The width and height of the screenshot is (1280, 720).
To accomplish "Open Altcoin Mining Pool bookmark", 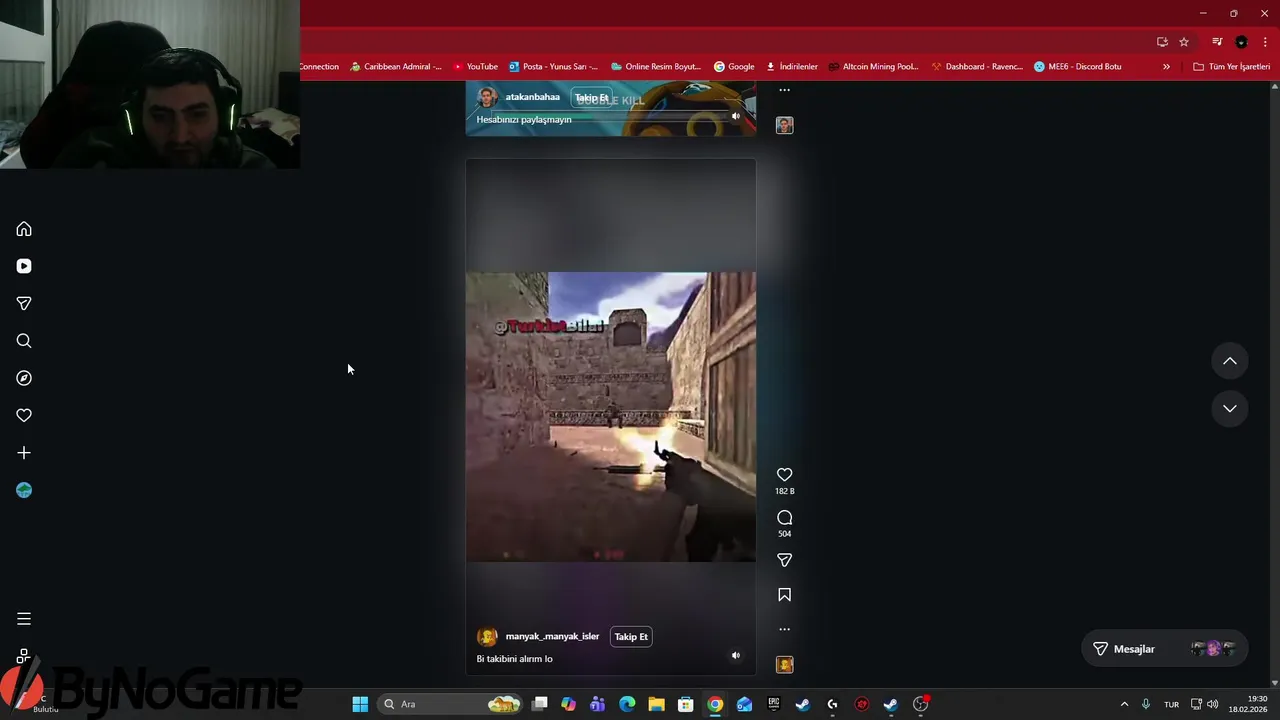I will (x=873, y=67).
